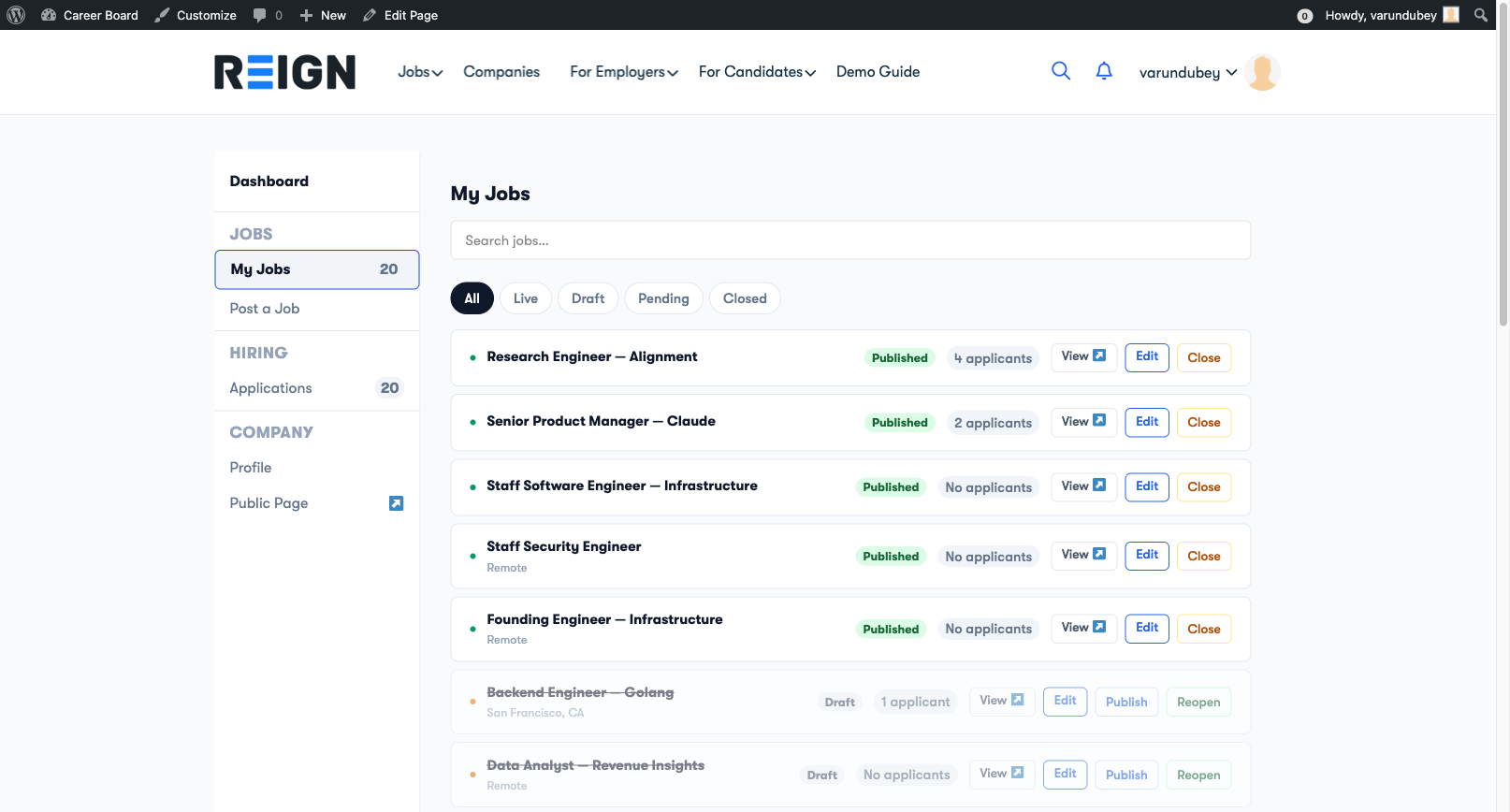Show All jobs filter
The width and height of the screenshot is (1510, 812).
(x=472, y=298)
